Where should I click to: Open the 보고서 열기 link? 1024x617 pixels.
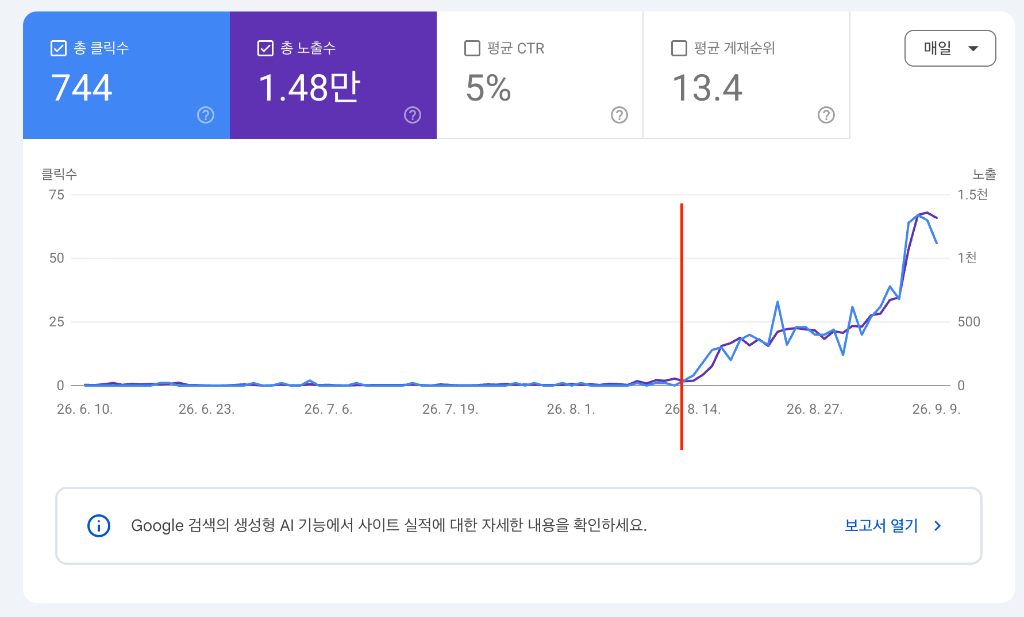[881, 526]
